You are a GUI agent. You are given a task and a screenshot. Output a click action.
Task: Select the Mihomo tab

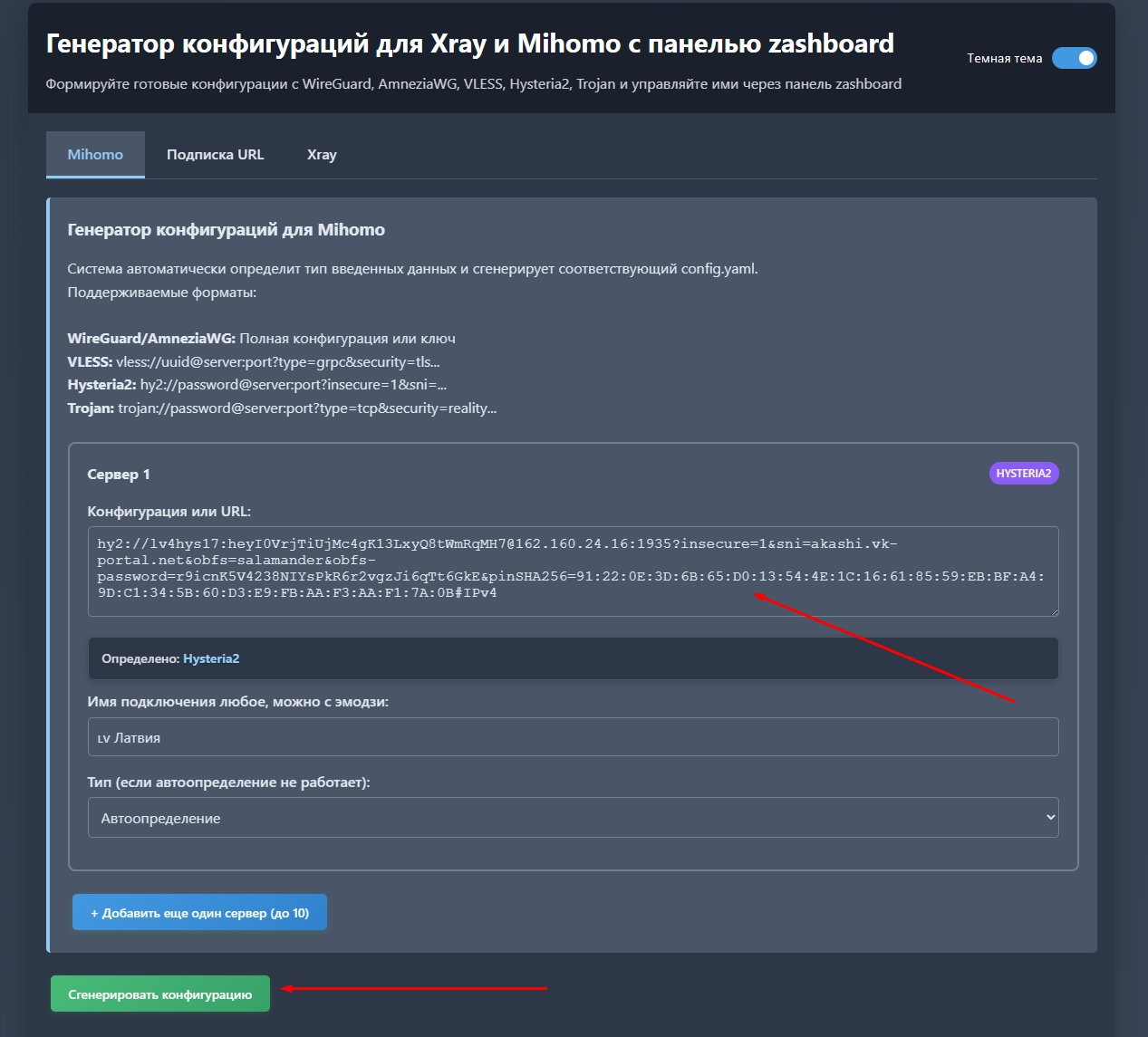pos(95,154)
